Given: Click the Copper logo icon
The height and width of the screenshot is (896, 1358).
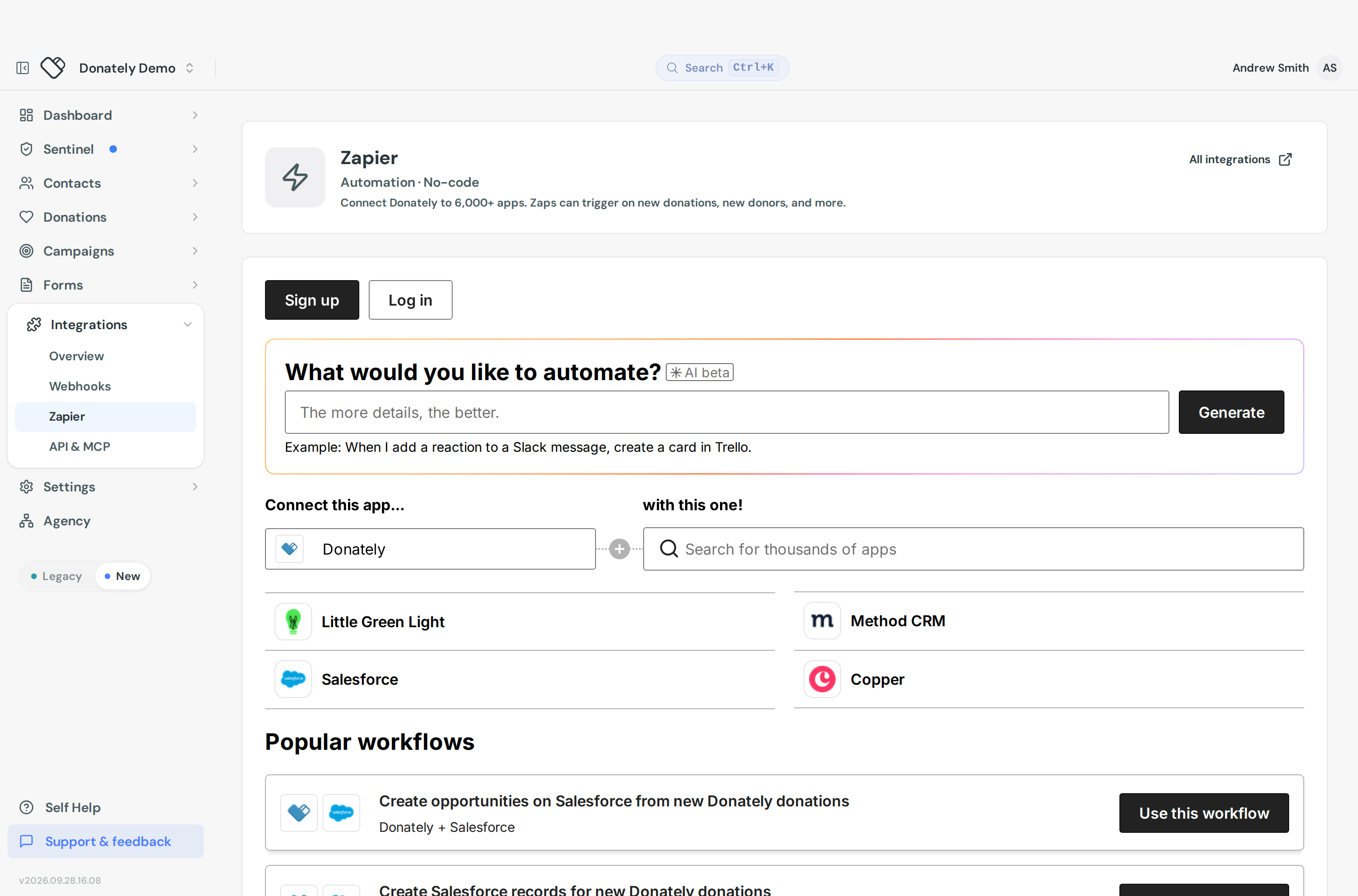Looking at the screenshot, I should (x=822, y=679).
